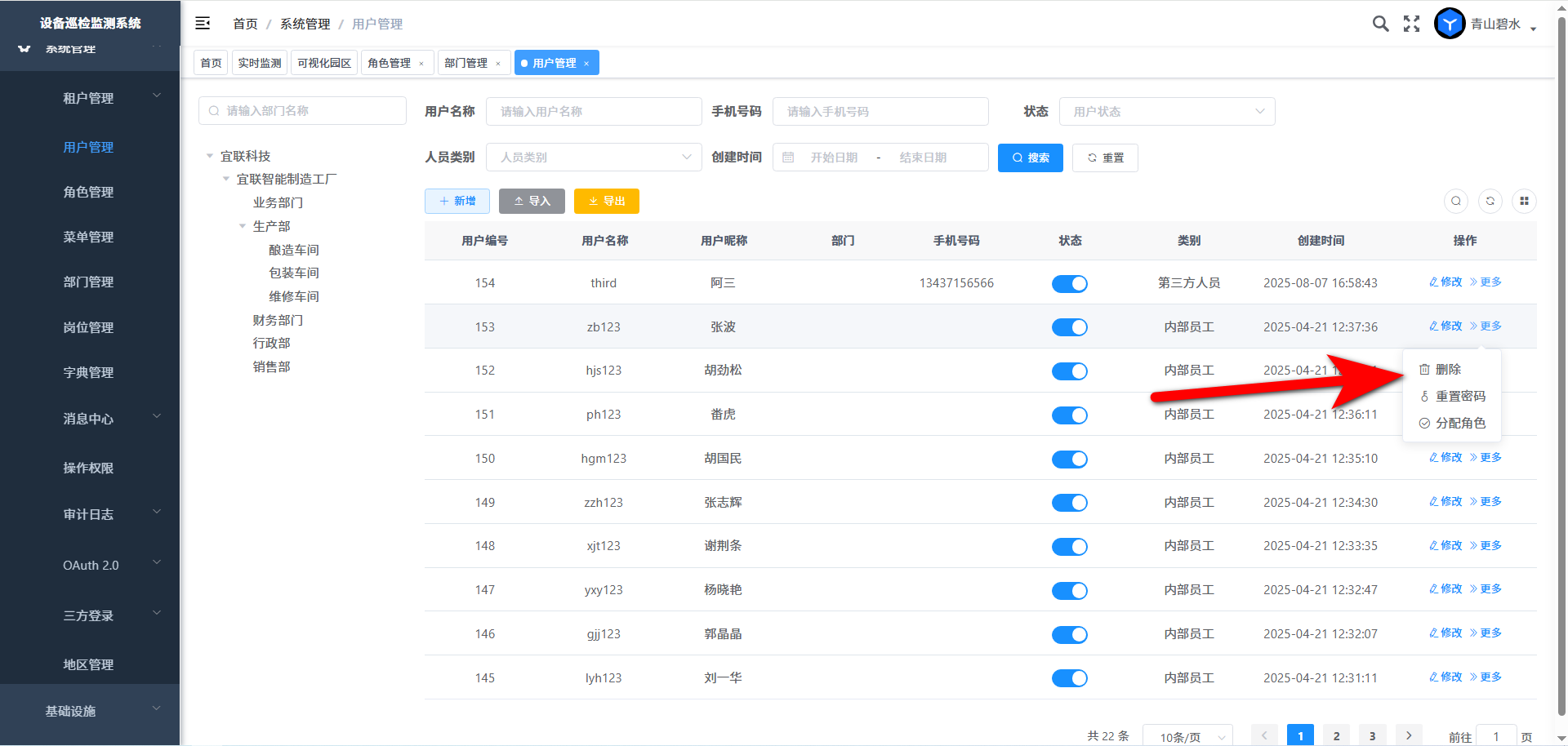Click the blue 搜索 button
This screenshot has width=1568, height=746.
coord(1030,158)
